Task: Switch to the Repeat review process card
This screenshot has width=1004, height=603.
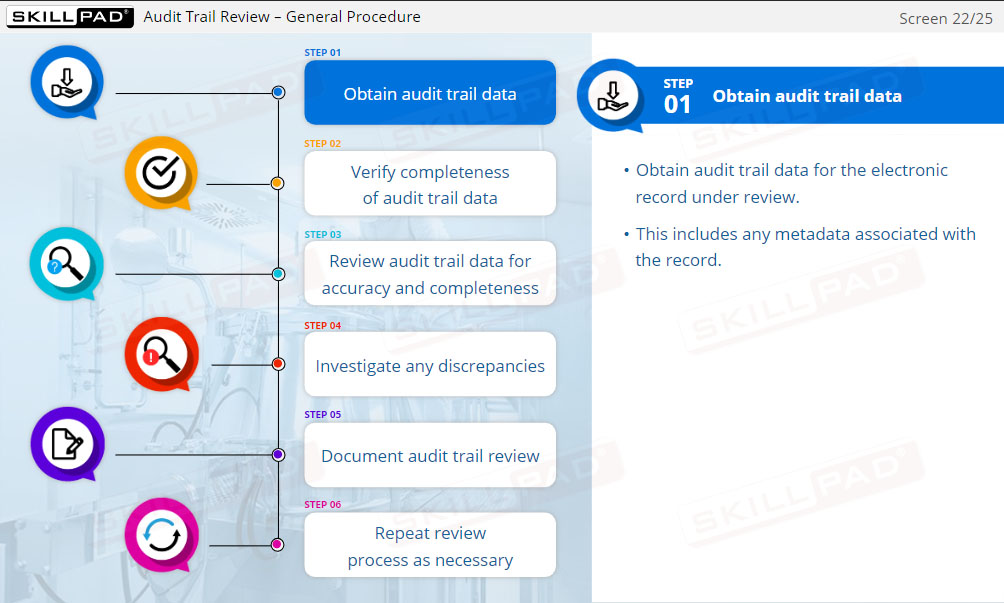Action: coord(429,544)
